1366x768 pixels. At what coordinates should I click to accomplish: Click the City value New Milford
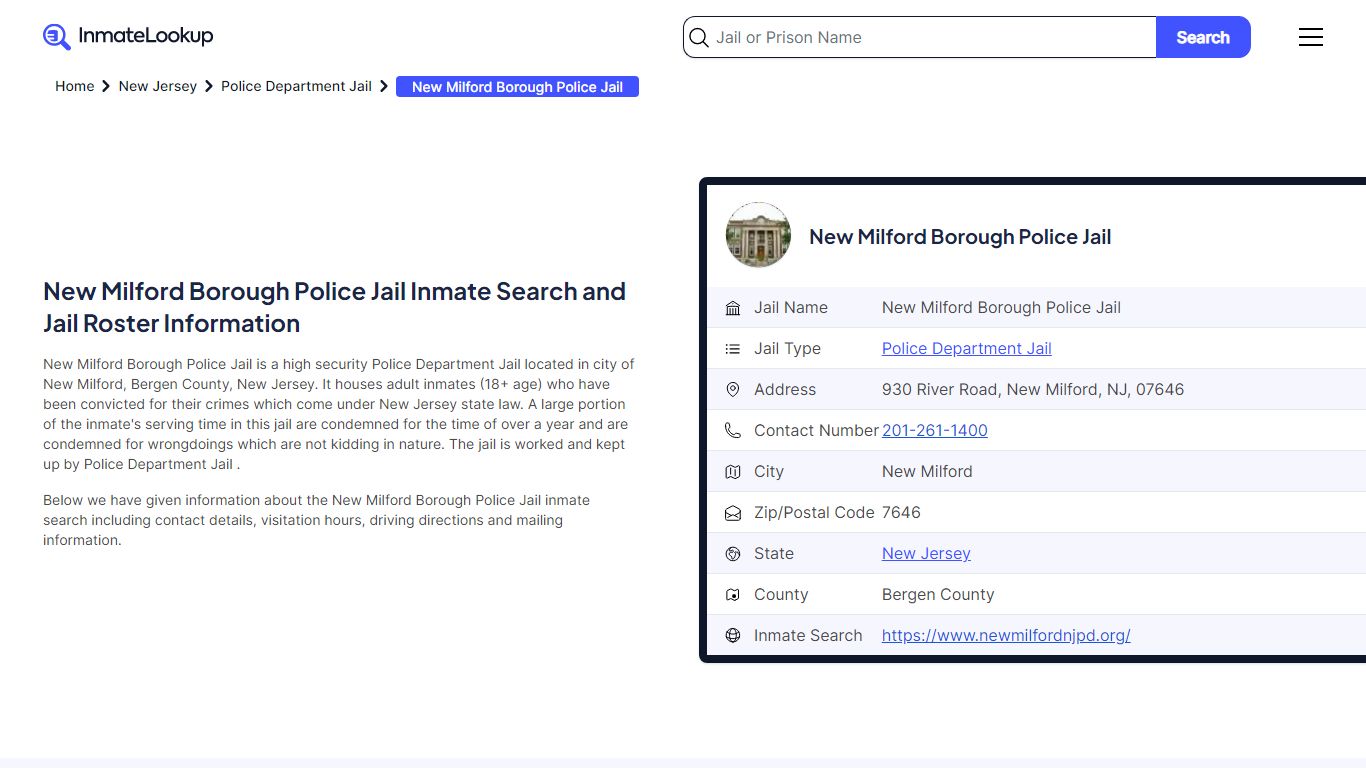click(x=927, y=472)
